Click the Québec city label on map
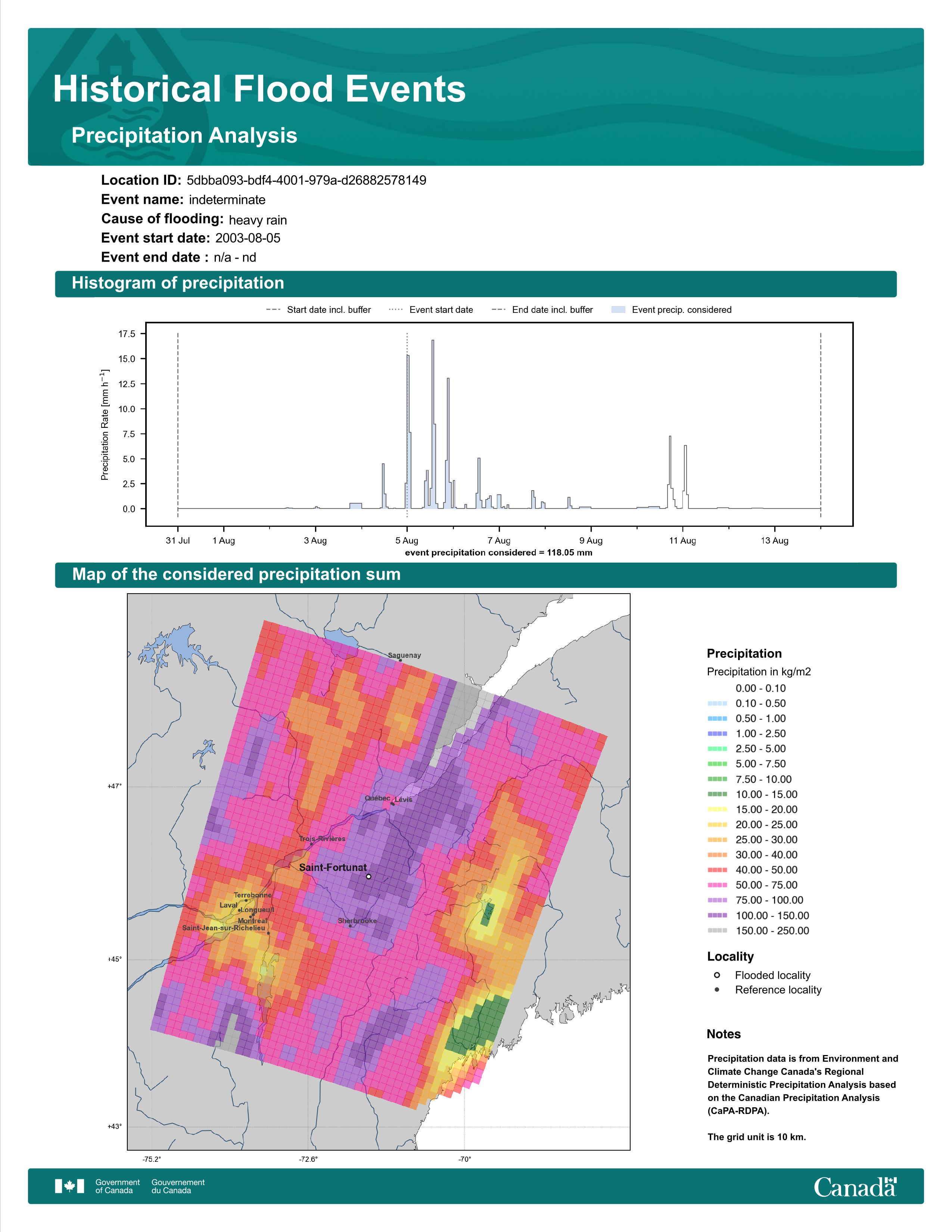952x1232 pixels. 377,798
